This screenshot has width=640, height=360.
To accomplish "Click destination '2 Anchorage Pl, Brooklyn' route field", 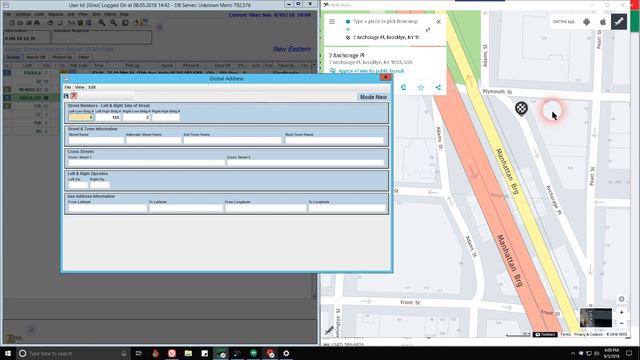I will click(x=386, y=37).
